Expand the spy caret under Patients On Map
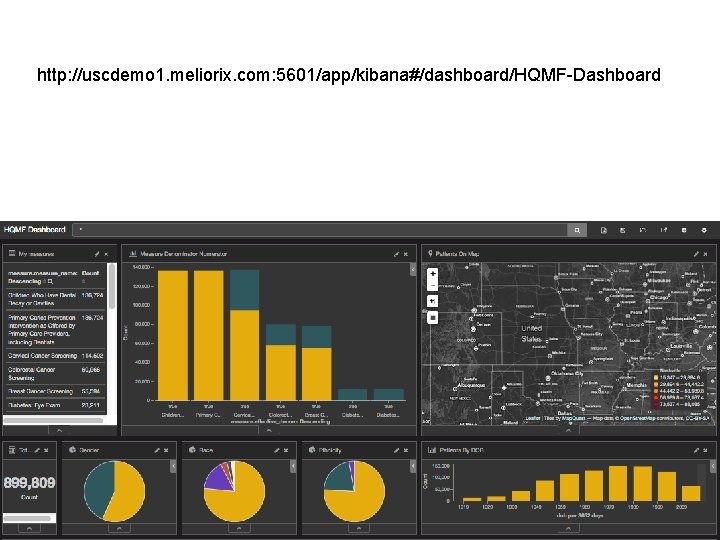The height and width of the screenshot is (540, 720). coord(568,431)
